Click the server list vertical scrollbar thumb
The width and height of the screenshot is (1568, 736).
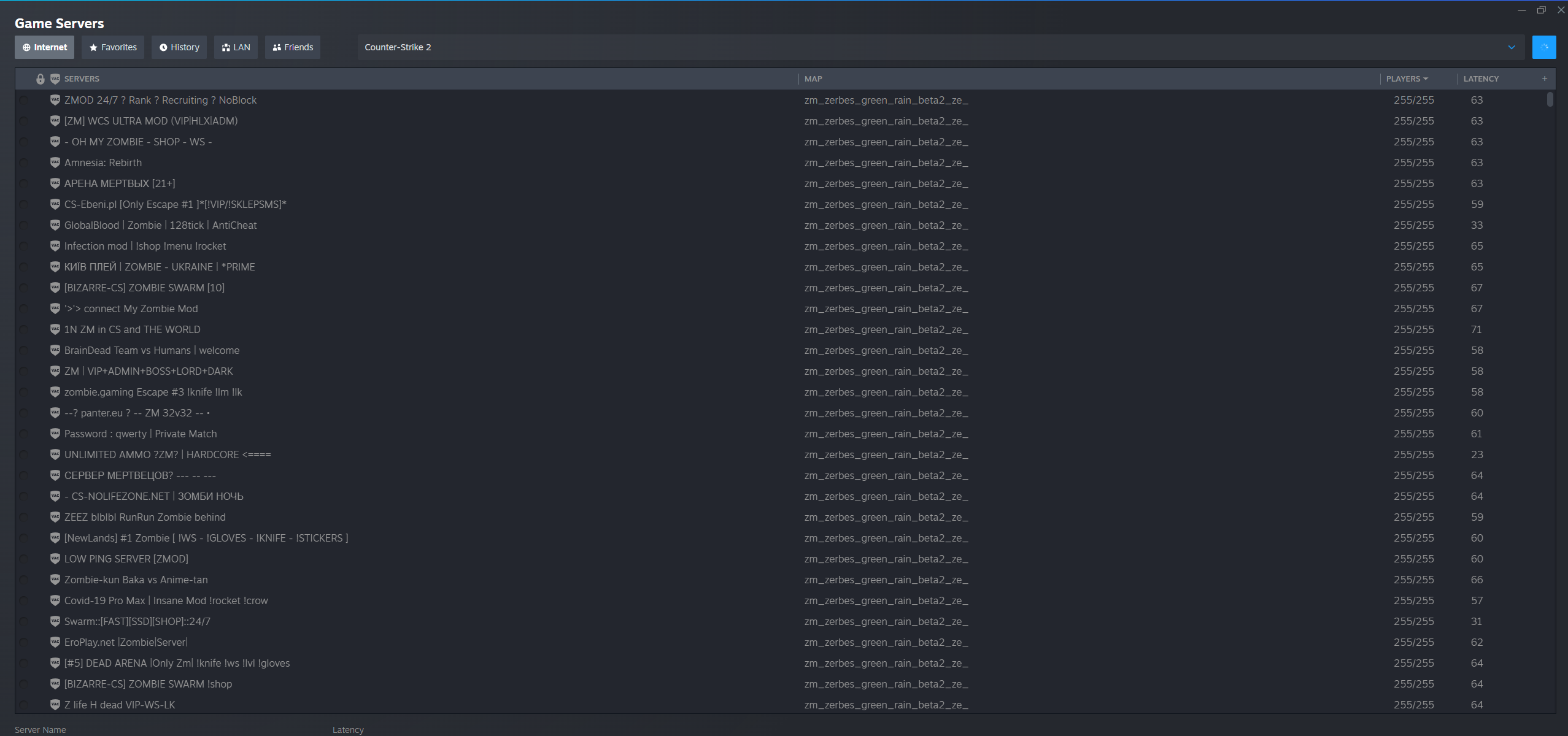(1550, 99)
